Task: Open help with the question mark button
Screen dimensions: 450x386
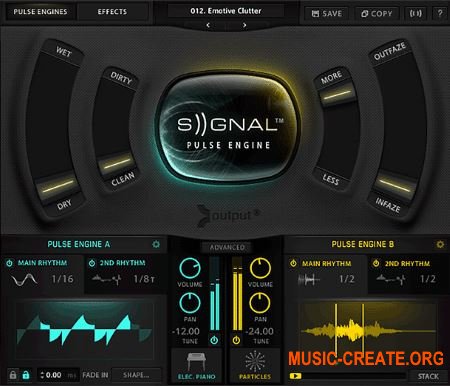Action: point(440,14)
